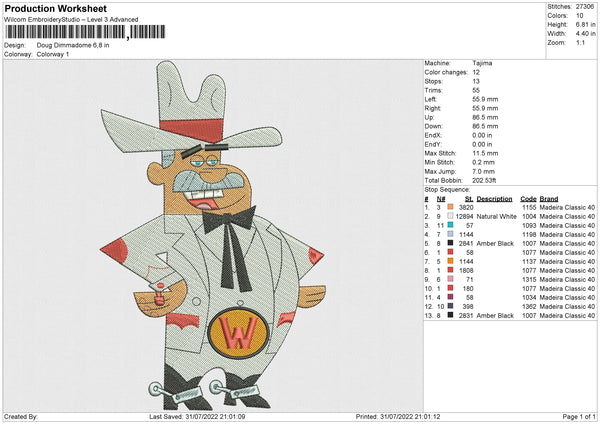Click the light blue swatch in row 4
This screenshot has height=424, width=600.
450,234
